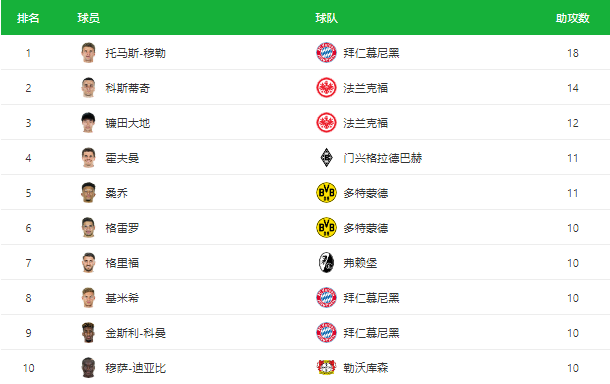Open the team link 门兴格拉德巴赫
Image resolution: width=610 pixels, height=384 pixels.
(382, 158)
